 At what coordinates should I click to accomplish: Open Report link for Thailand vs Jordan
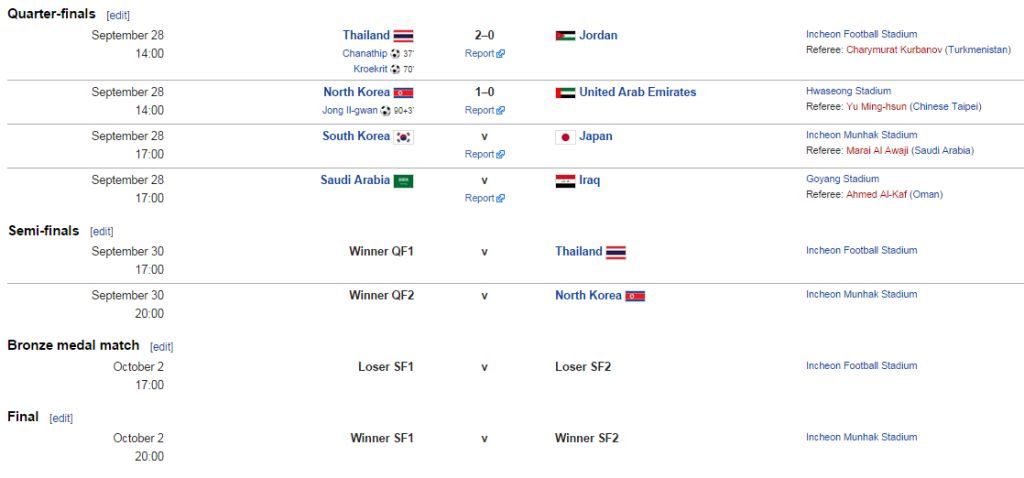pyautogui.click(x=484, y=54)
